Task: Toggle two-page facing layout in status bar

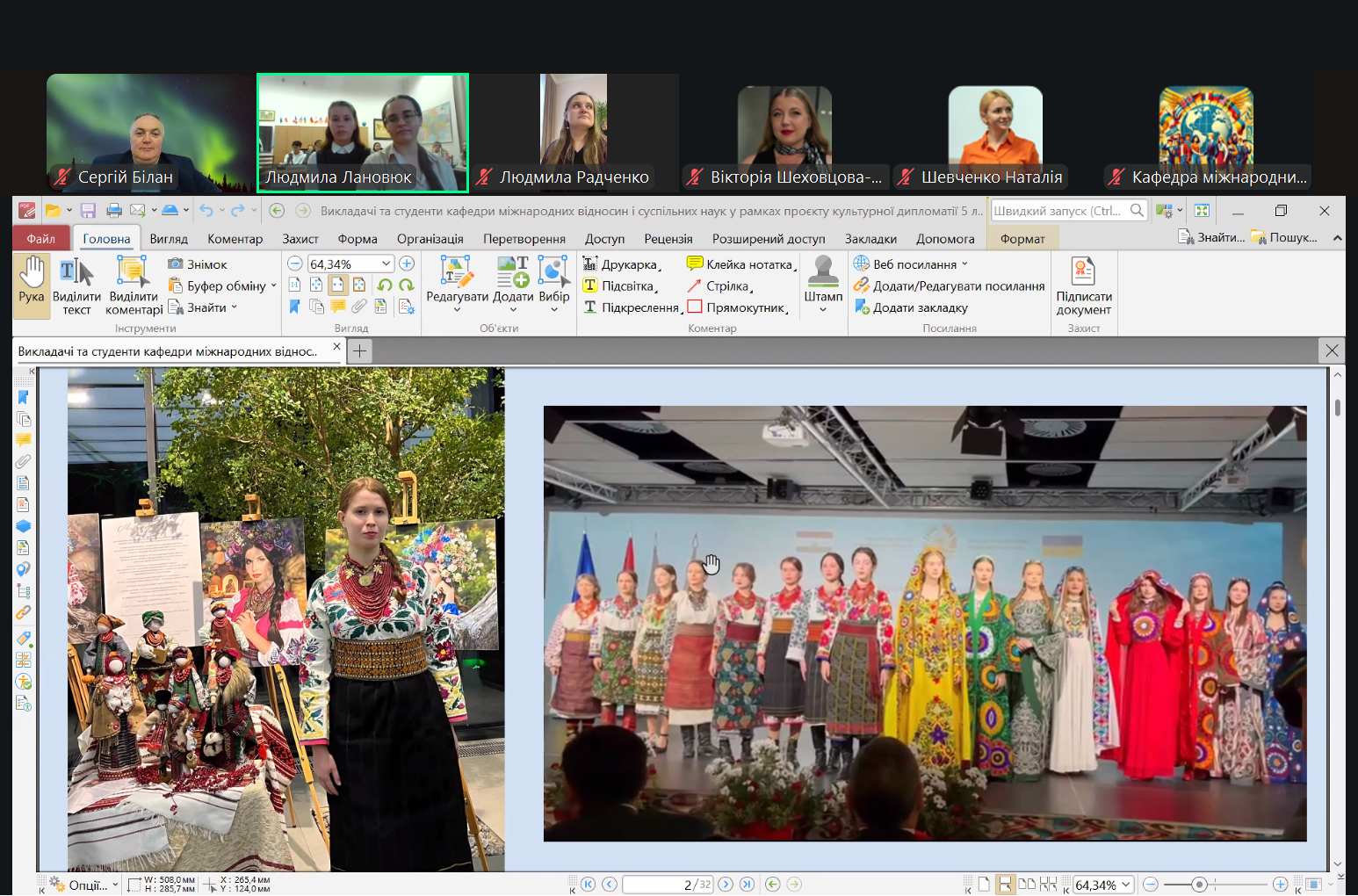Action: point(1026,885)
